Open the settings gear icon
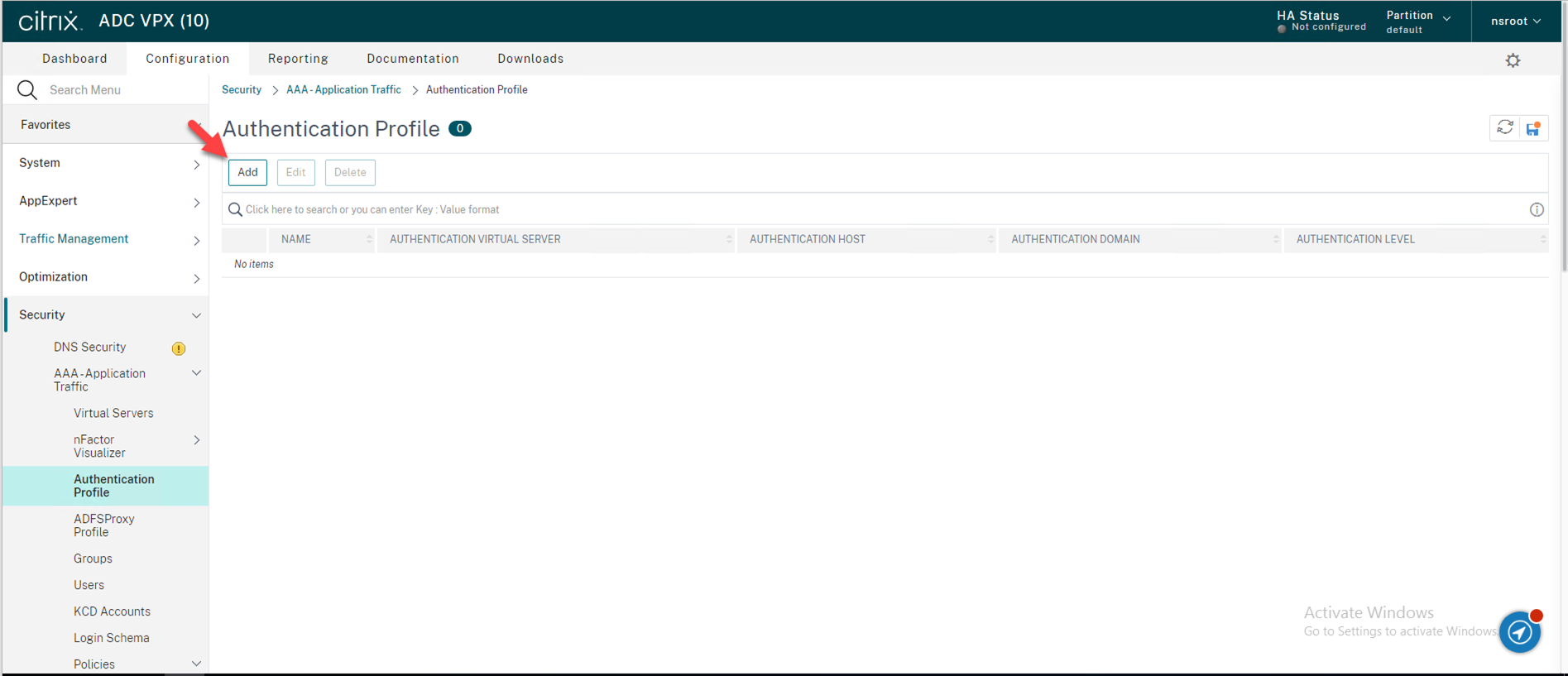 tap(1513, 60)
